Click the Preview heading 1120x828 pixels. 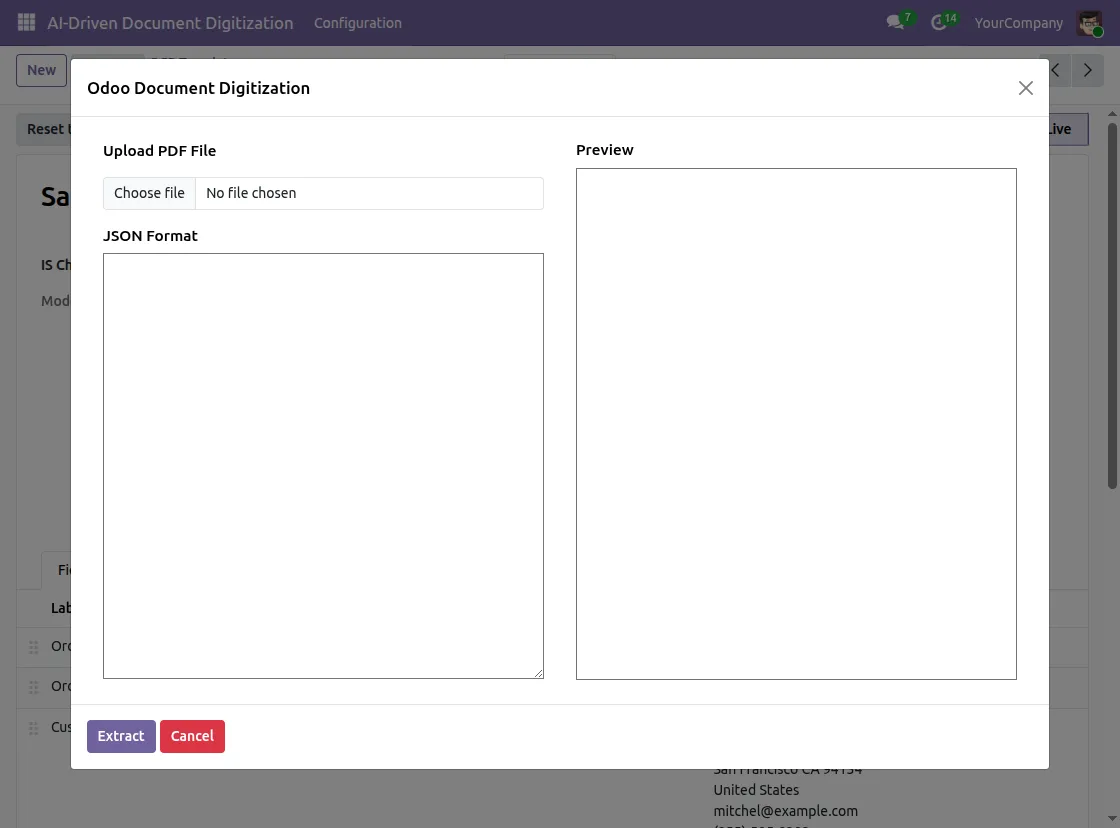[604, 150]
